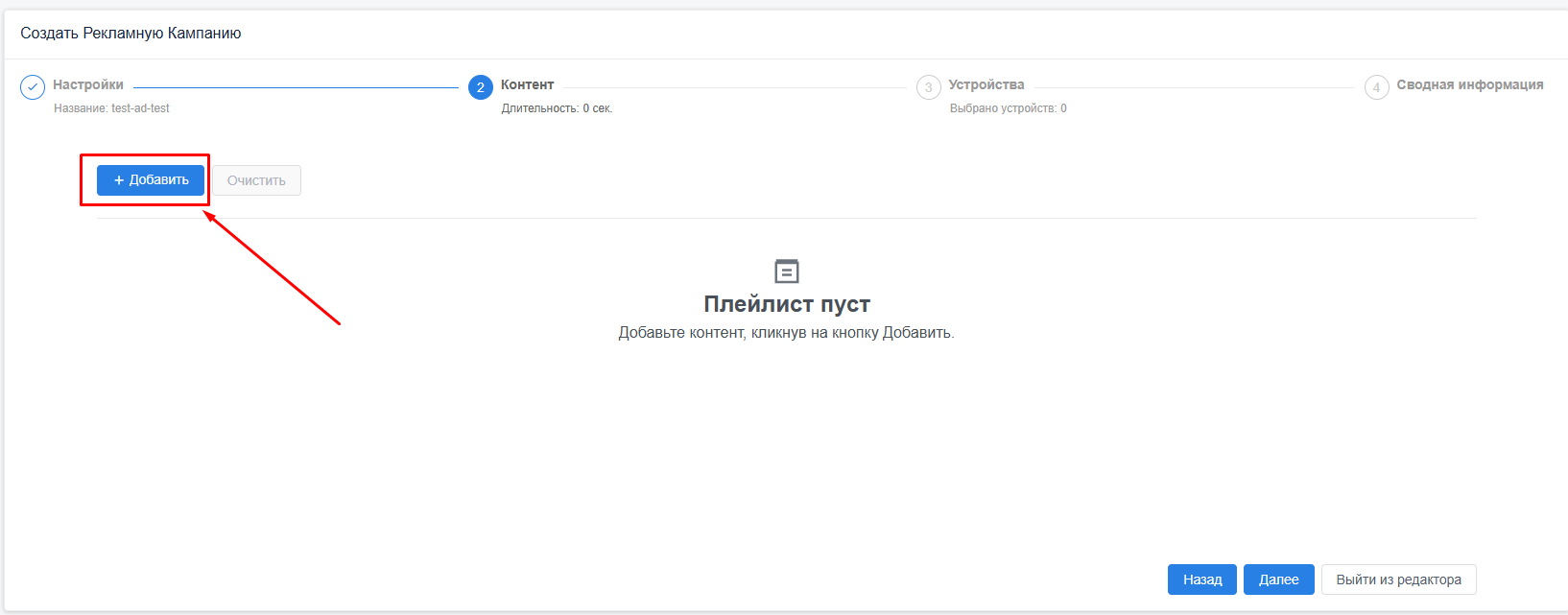
Task: Click the Очистить button
Action: point(256,180)
